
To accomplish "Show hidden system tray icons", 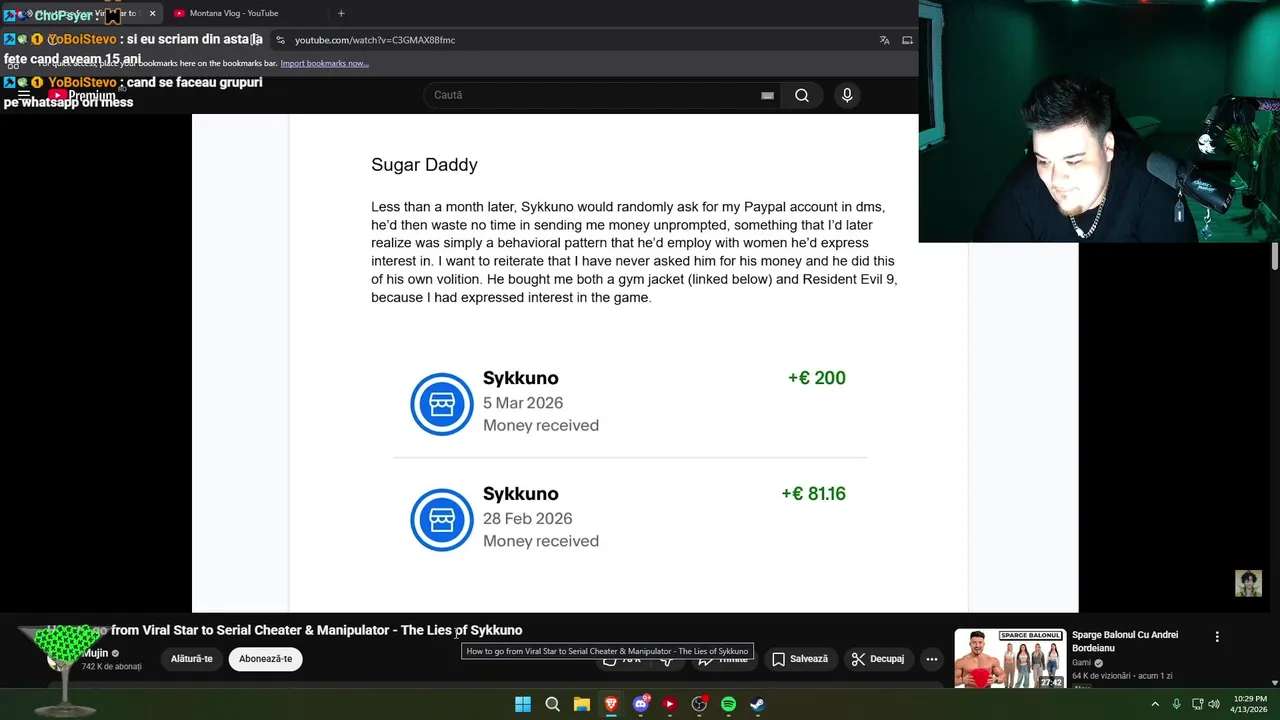I will pyautogui.click(x=1155, y=704).
